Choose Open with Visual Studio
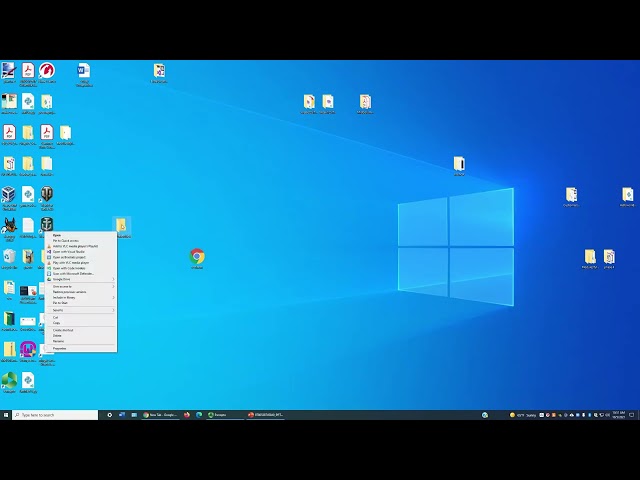The width and height of the screenshot is (640, 480). point(81,252)
